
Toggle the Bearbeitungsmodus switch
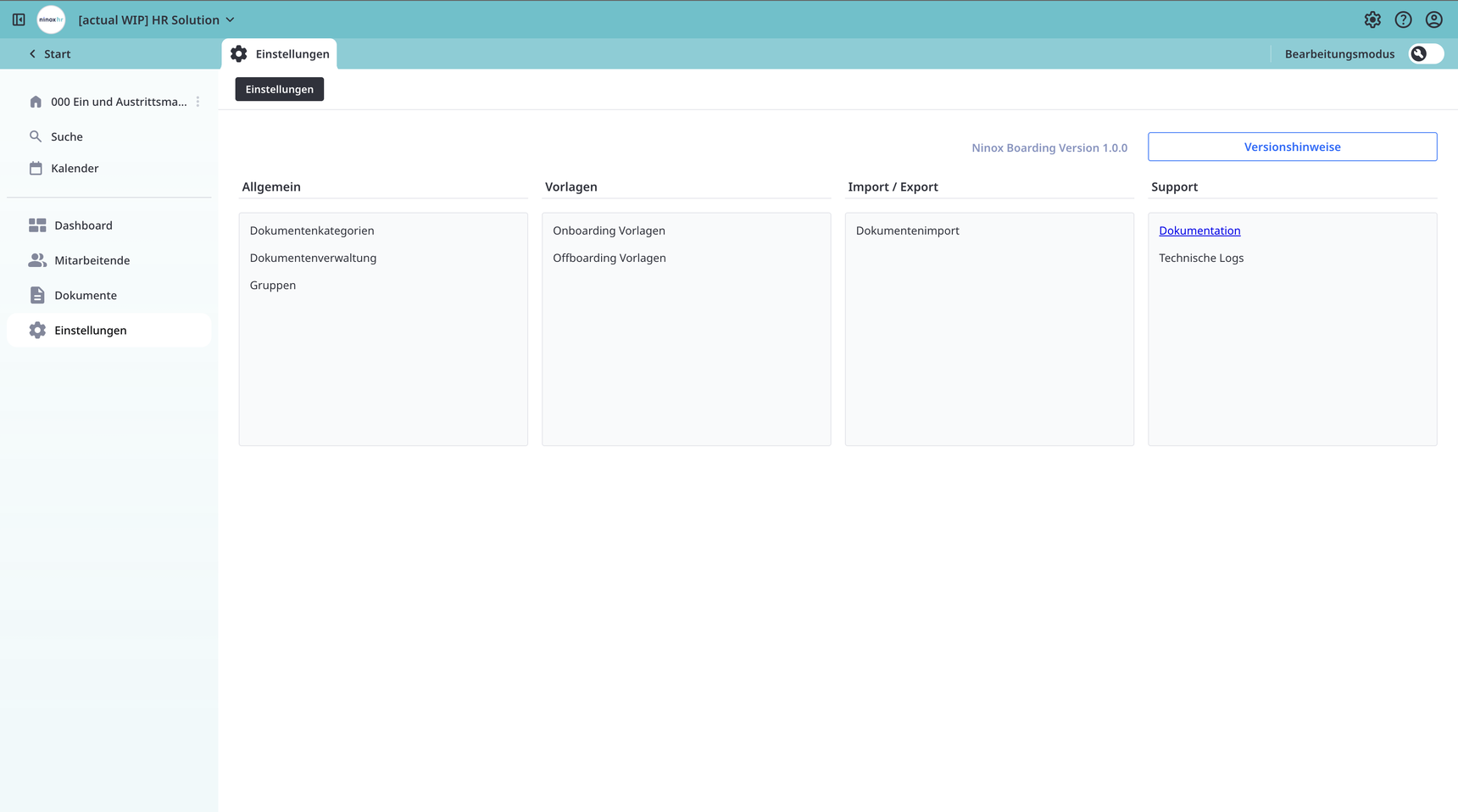(x=1426, y=53)
